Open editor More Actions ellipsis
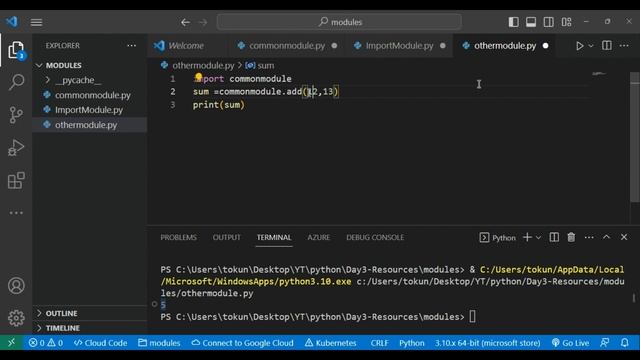Image resolution: width=640 pixels, height=360 pixels. tap(624, 45)
